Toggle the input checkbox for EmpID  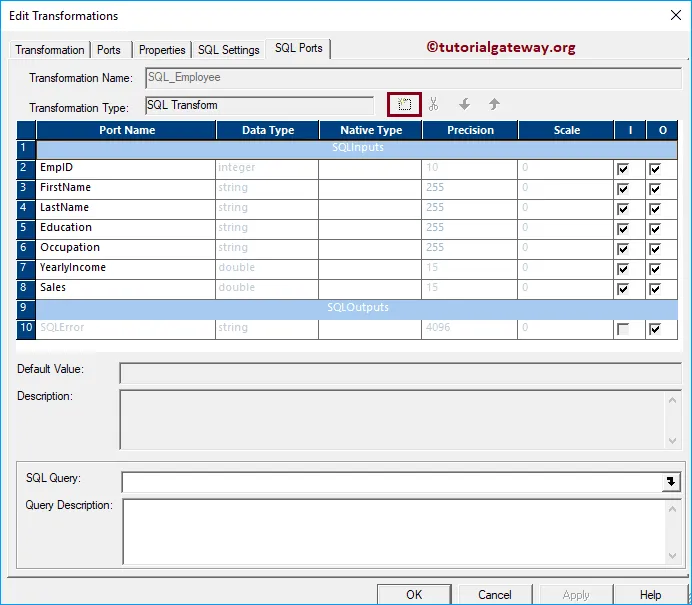click(x=623, y=169)
